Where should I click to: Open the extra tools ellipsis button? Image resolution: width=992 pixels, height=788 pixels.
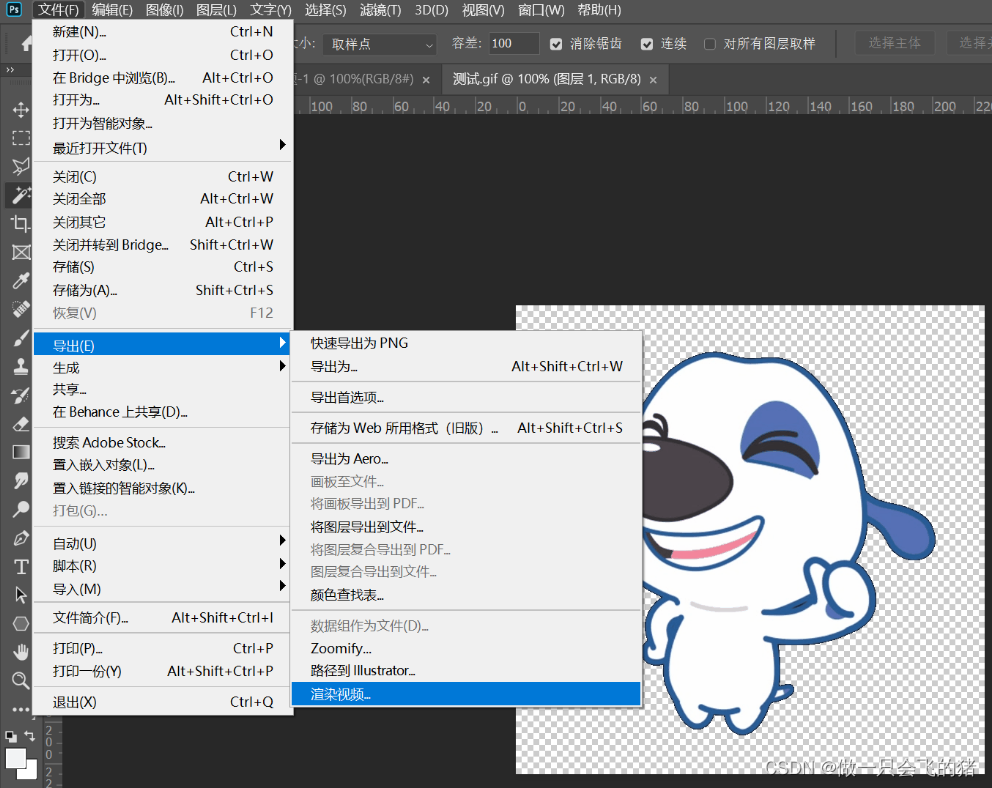(x=20, y=709)
